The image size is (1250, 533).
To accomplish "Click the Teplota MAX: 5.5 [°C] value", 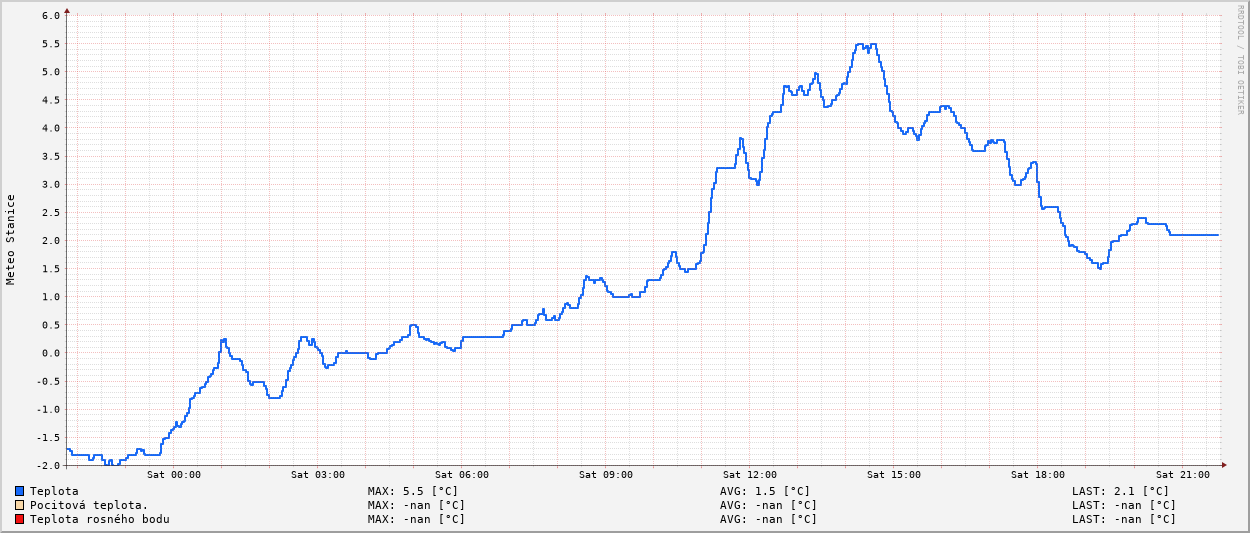I will (412, 491).
